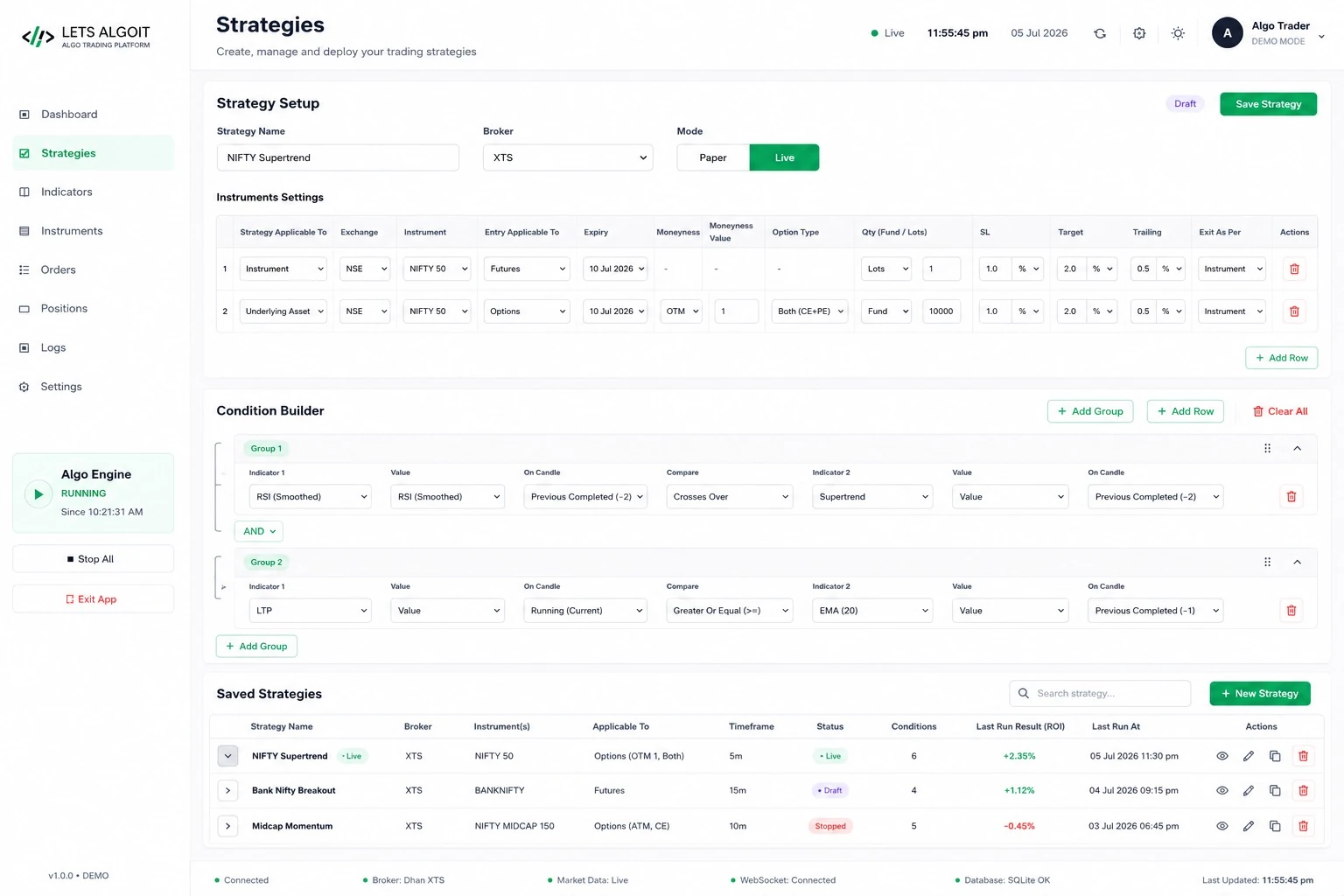The height and width of the screenshot is (896, 1344).
Task: Edit the Midcap Momentum strategy
Action: pos(1249,826)
